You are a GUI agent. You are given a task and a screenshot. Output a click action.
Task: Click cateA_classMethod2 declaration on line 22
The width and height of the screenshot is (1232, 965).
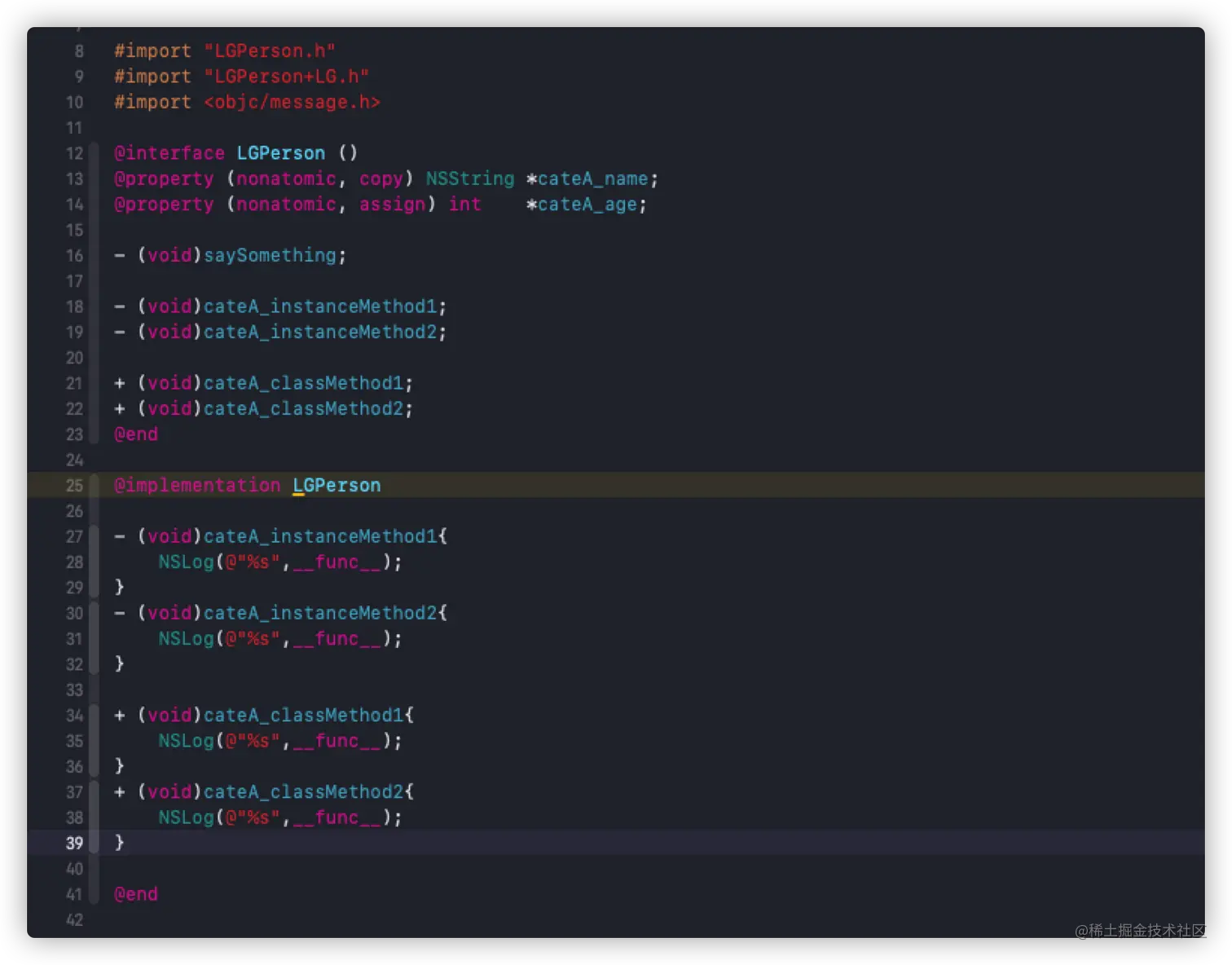pyautogui.click(x=304, y=408)
